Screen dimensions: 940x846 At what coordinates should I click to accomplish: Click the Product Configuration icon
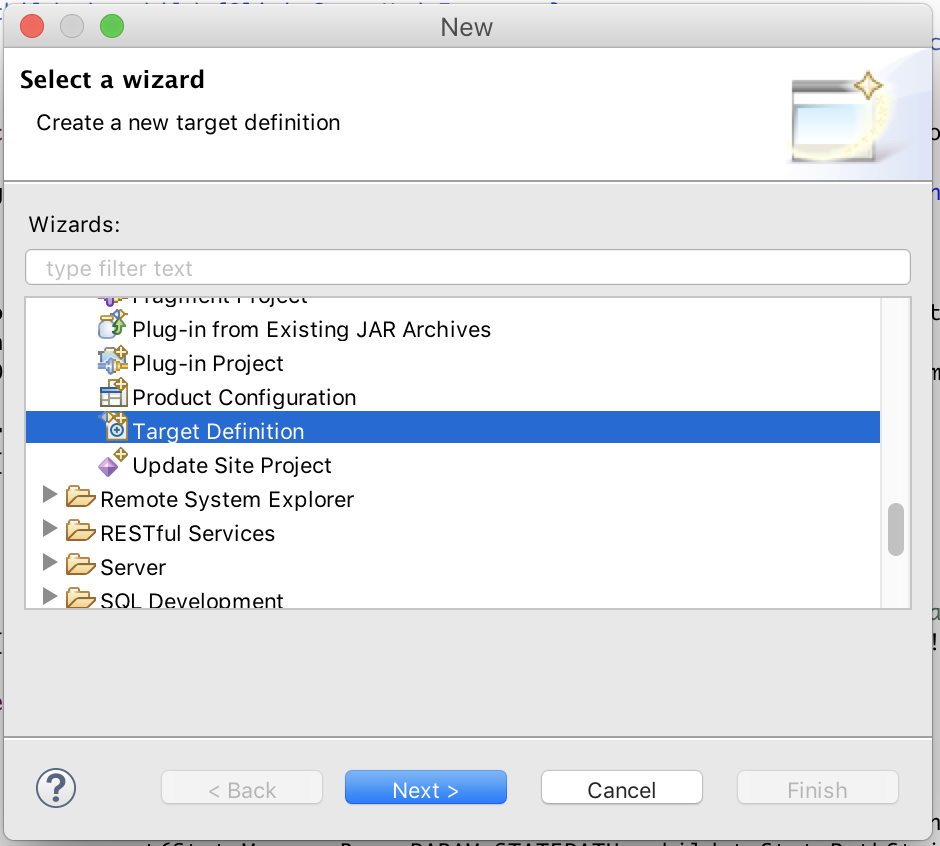pos(114,397)
